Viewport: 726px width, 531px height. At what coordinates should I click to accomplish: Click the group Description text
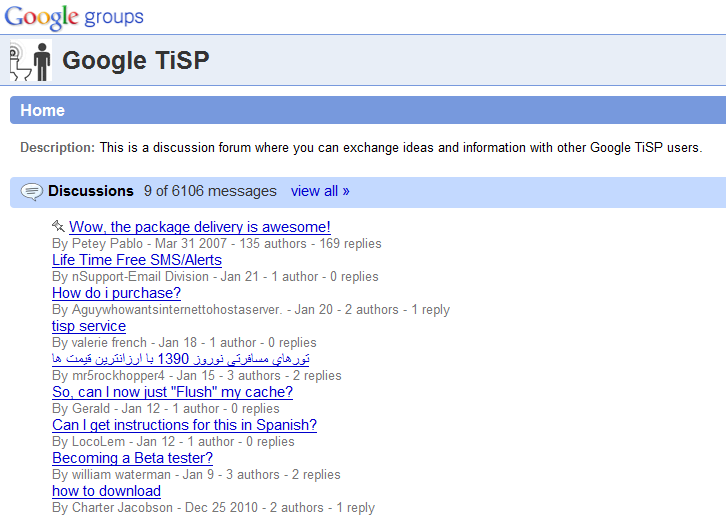coord(400,147)
